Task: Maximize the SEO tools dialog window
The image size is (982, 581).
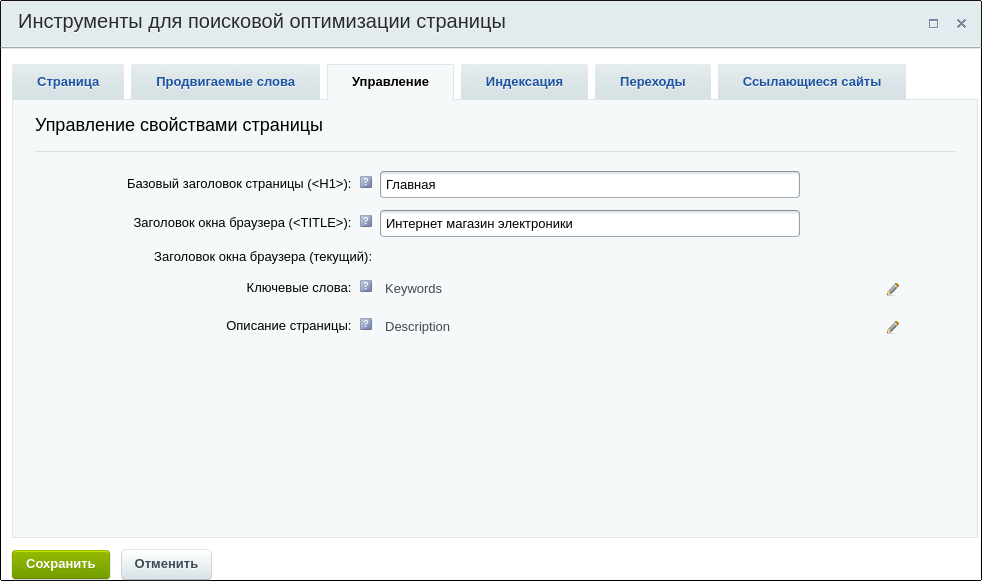Action: point(933,22)
